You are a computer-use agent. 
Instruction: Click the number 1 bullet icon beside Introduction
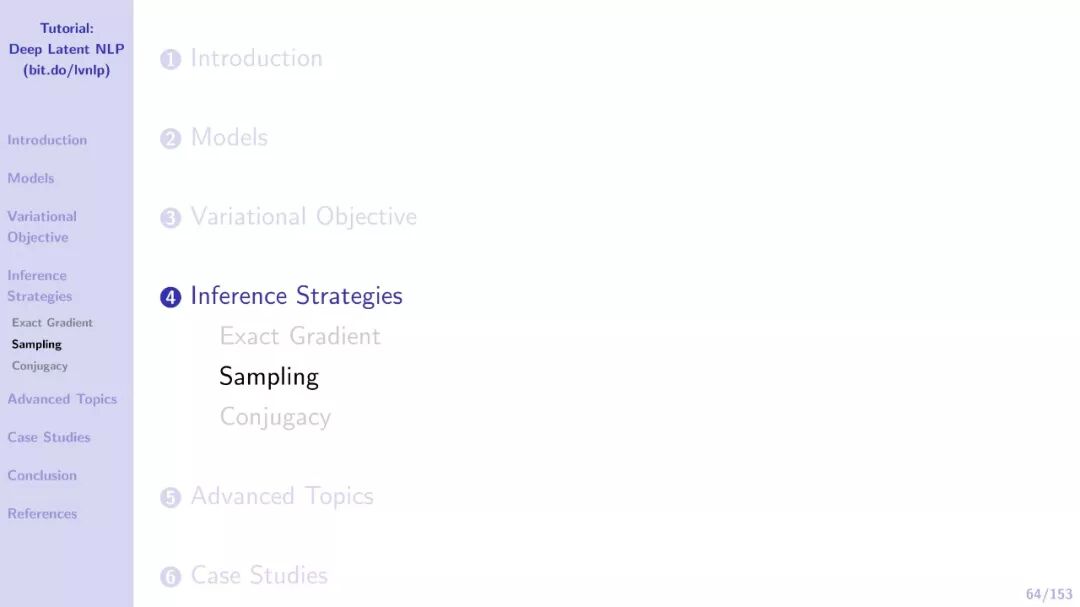(x=170, y=60)
